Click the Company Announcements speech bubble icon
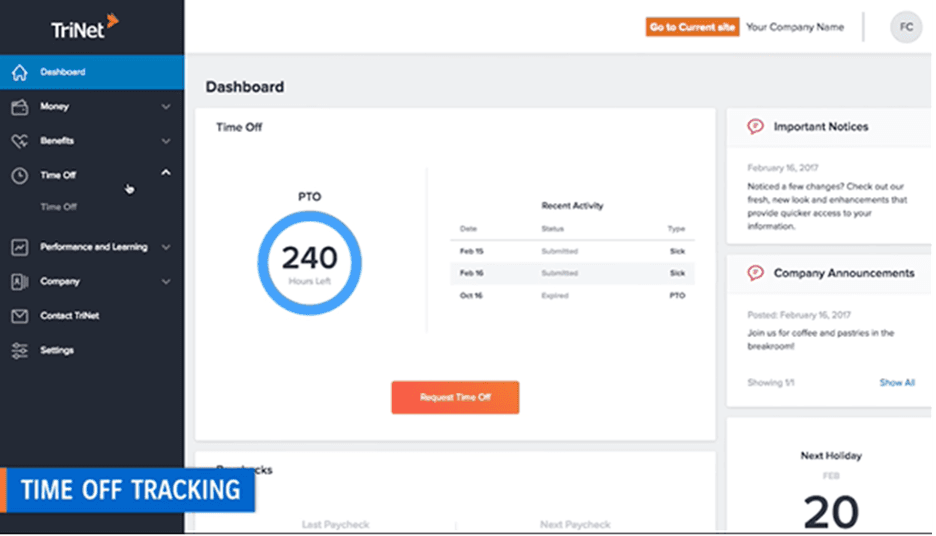936x536 pixels. (x=755, y=273)
